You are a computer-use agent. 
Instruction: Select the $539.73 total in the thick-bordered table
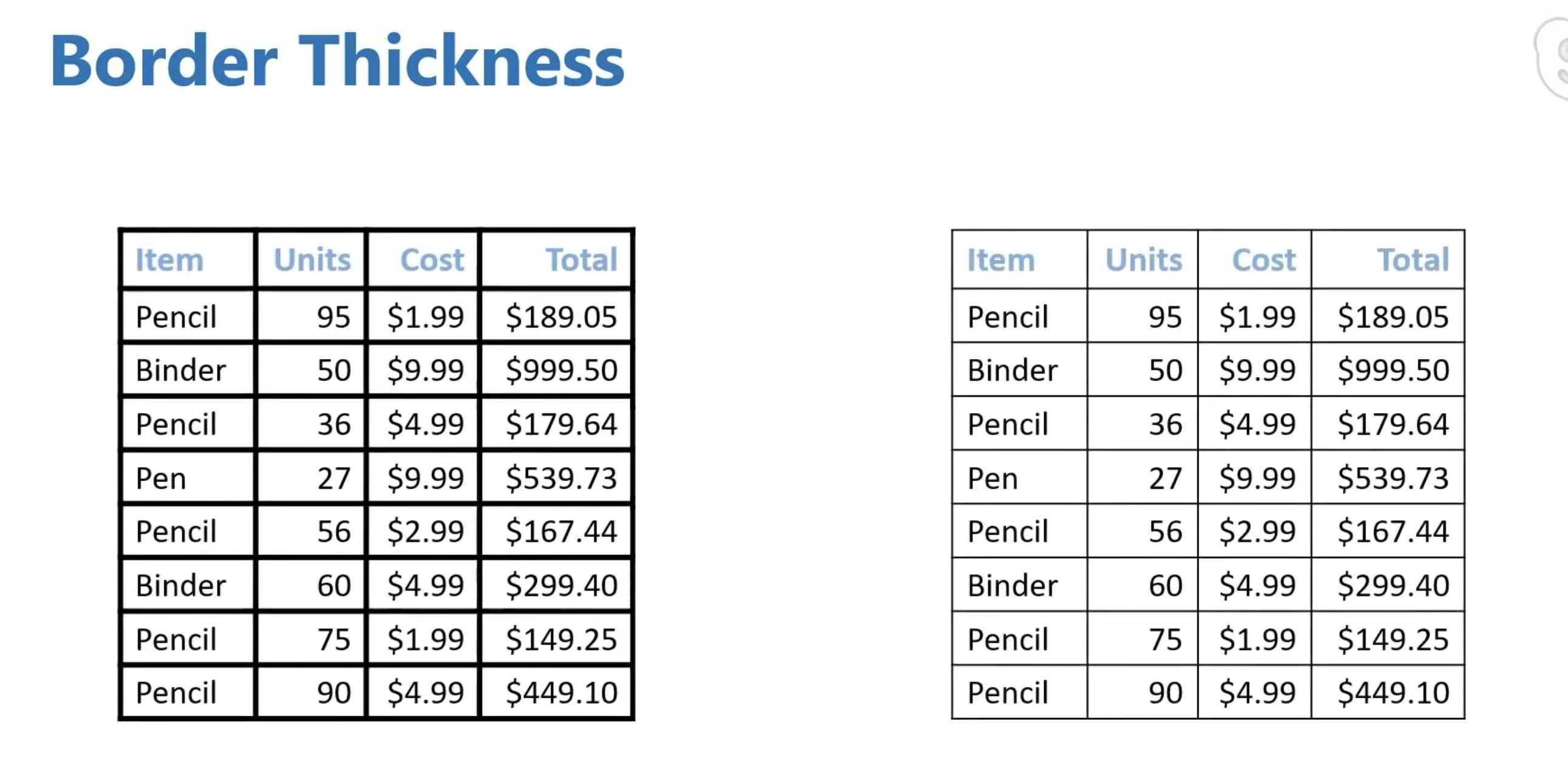tap(561, 478)
